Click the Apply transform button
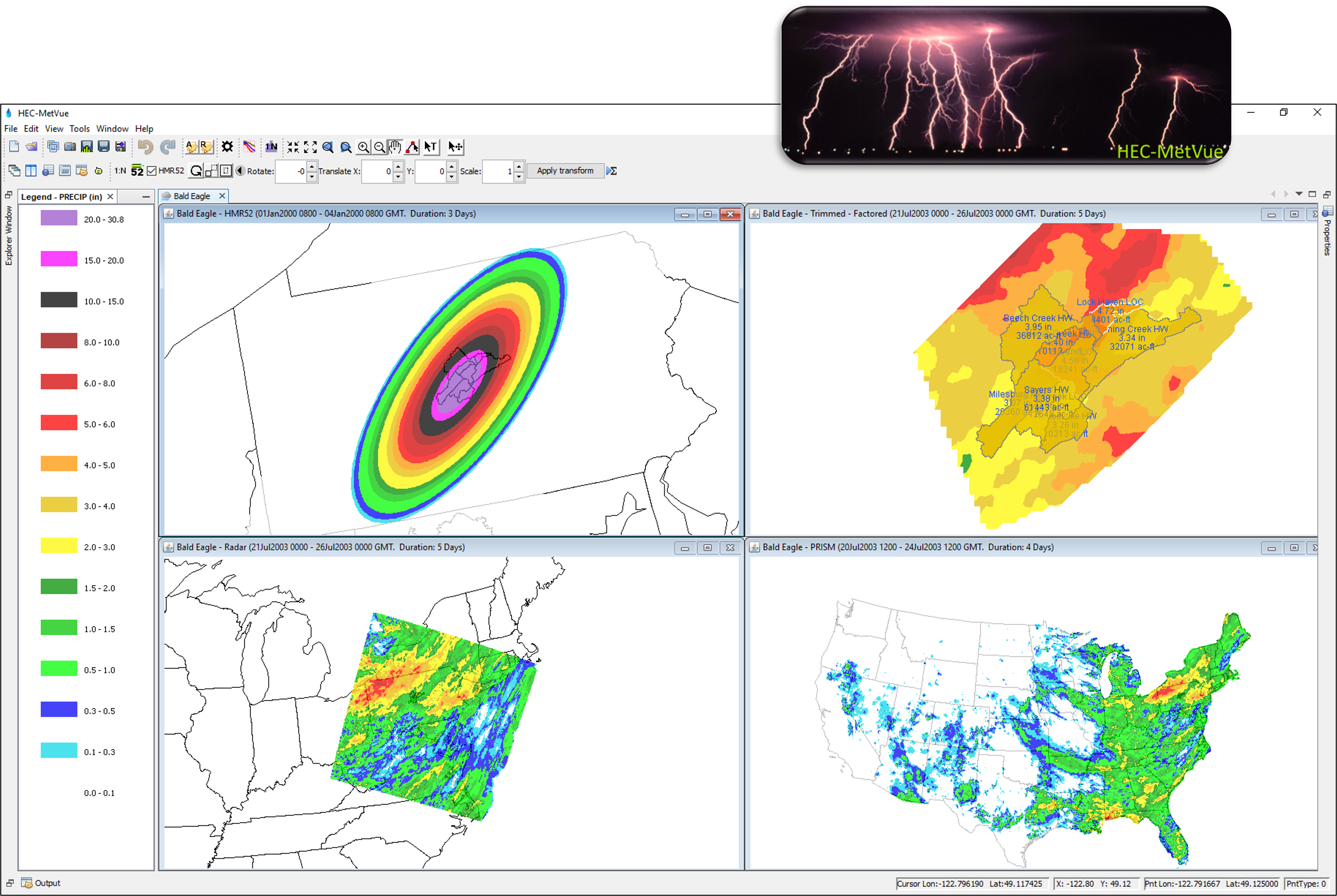This screenshot has width=1337, height=896. [x=565, y=171]
